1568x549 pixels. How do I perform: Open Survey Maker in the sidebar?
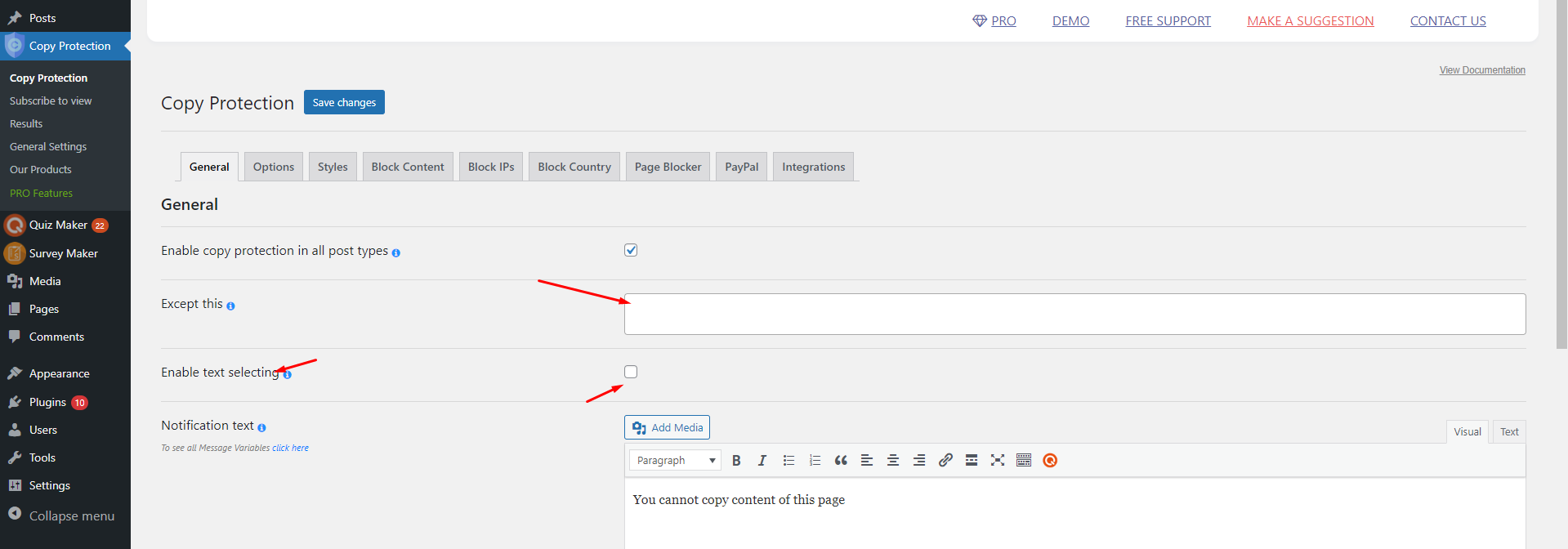pyautogui.click(x=65, y=253)
